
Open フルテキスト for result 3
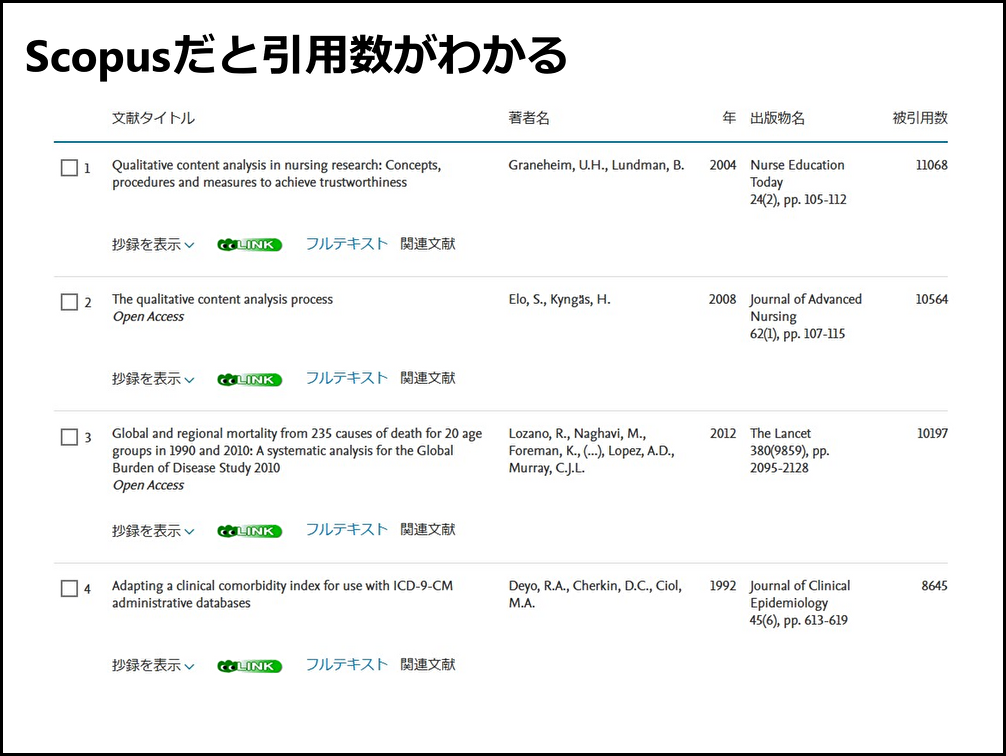346,529
